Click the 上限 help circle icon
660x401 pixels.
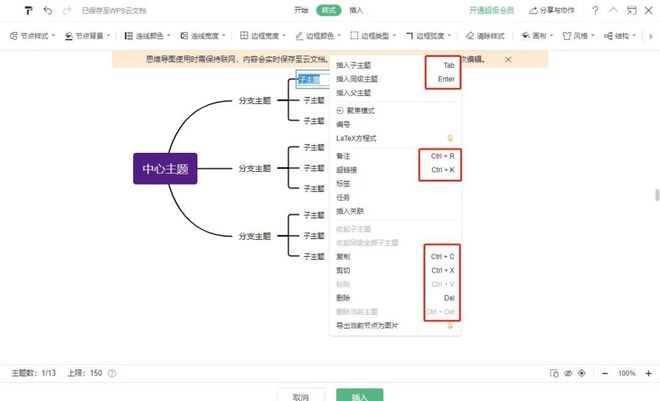click(x=112, y=373)
